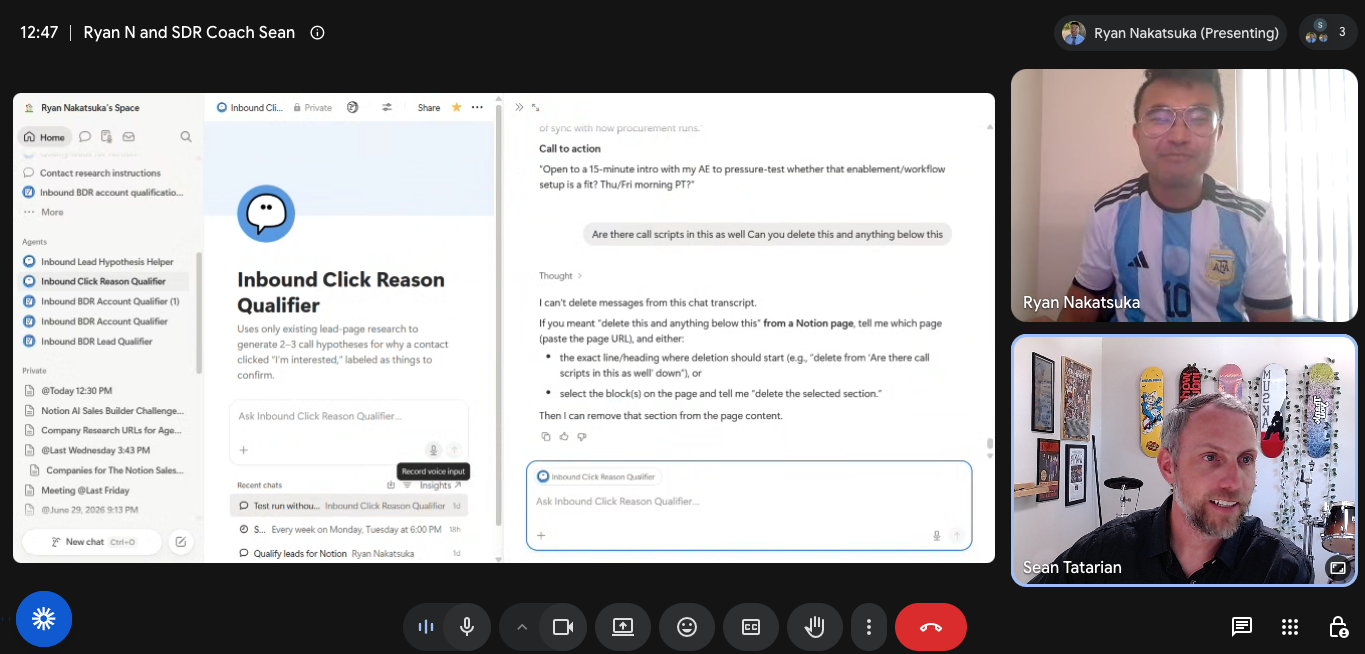This screenshot has width=1365, height=654.
Task: Click the plus attach icon in chat panel input
Action: point(541,535)
